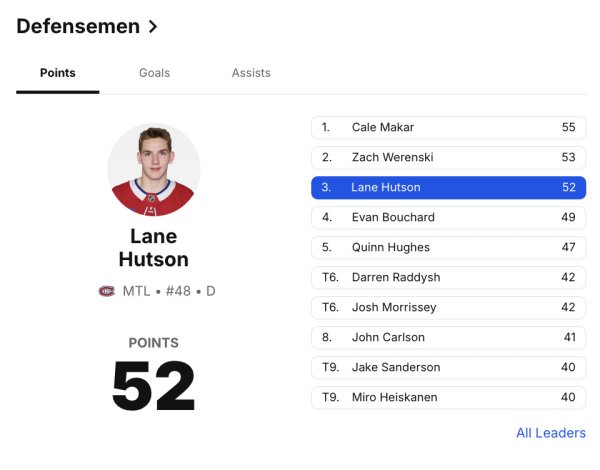
Task: Click the large 52 points total
Action: coord(153,386)
